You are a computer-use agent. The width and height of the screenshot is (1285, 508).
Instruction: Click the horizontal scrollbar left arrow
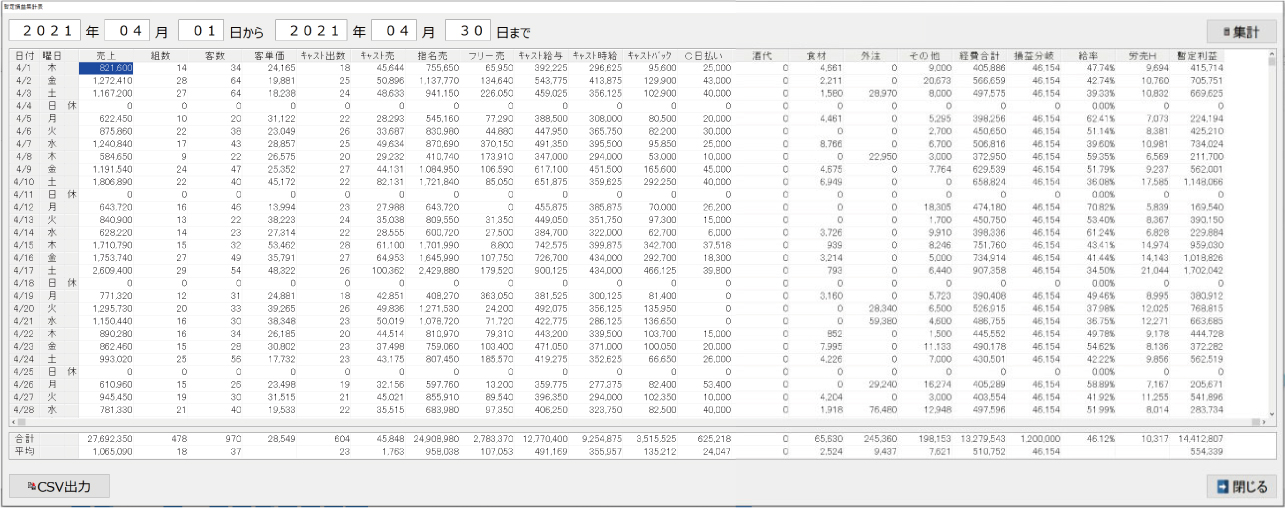click(15, 424)
